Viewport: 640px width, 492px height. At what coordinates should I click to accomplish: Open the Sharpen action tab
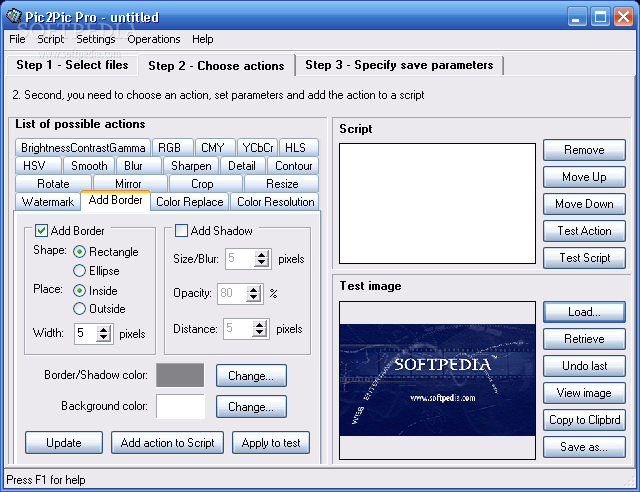[191, 166]
